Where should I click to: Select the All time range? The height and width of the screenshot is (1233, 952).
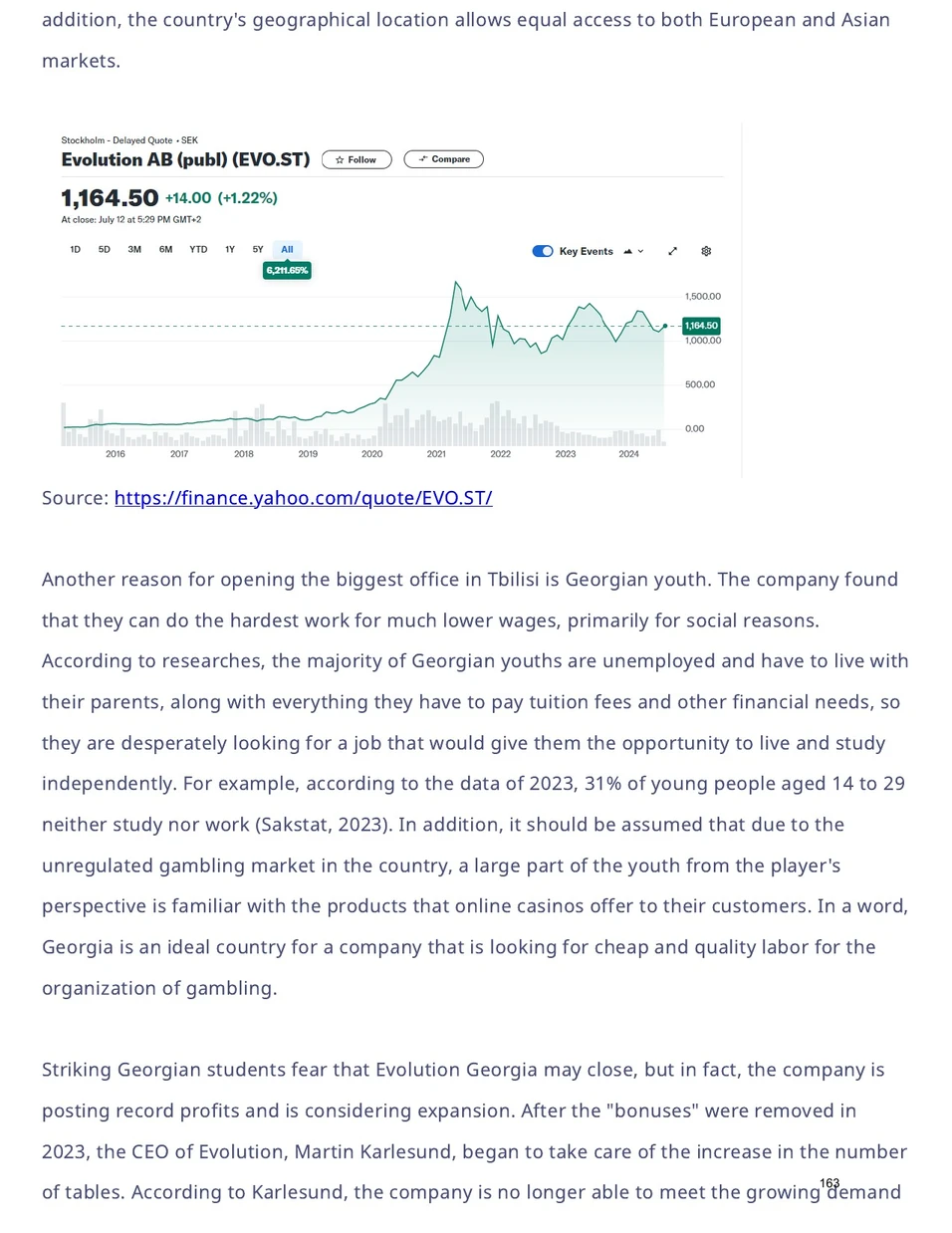(287, 250)
